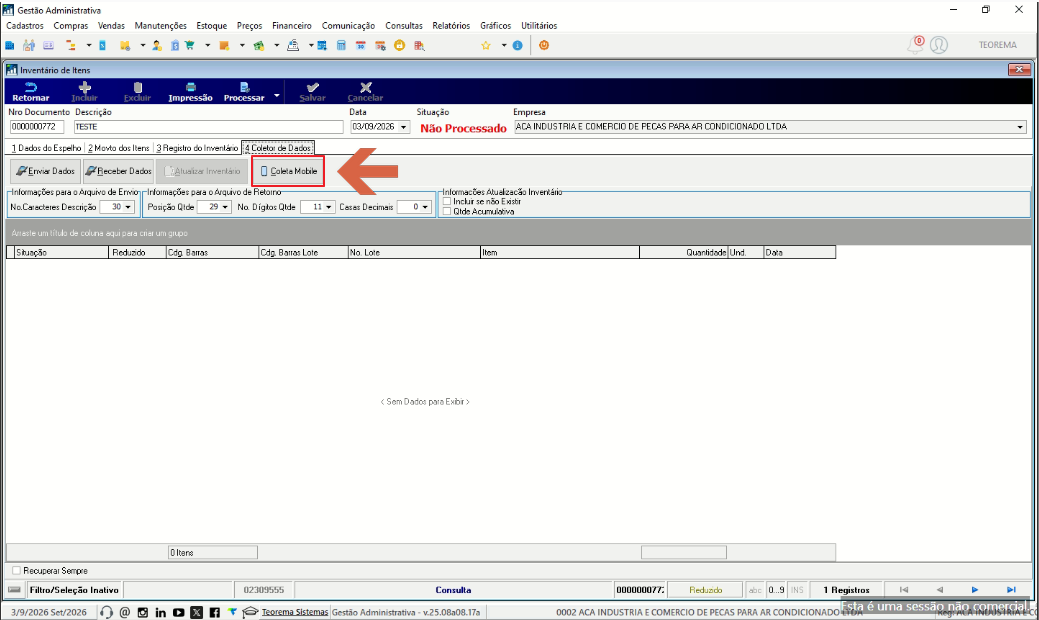Viewport: 1039px width, 620px height.
Task: Open 'No.Caracteres Descrição' dropdown
Action: (128, 207)
